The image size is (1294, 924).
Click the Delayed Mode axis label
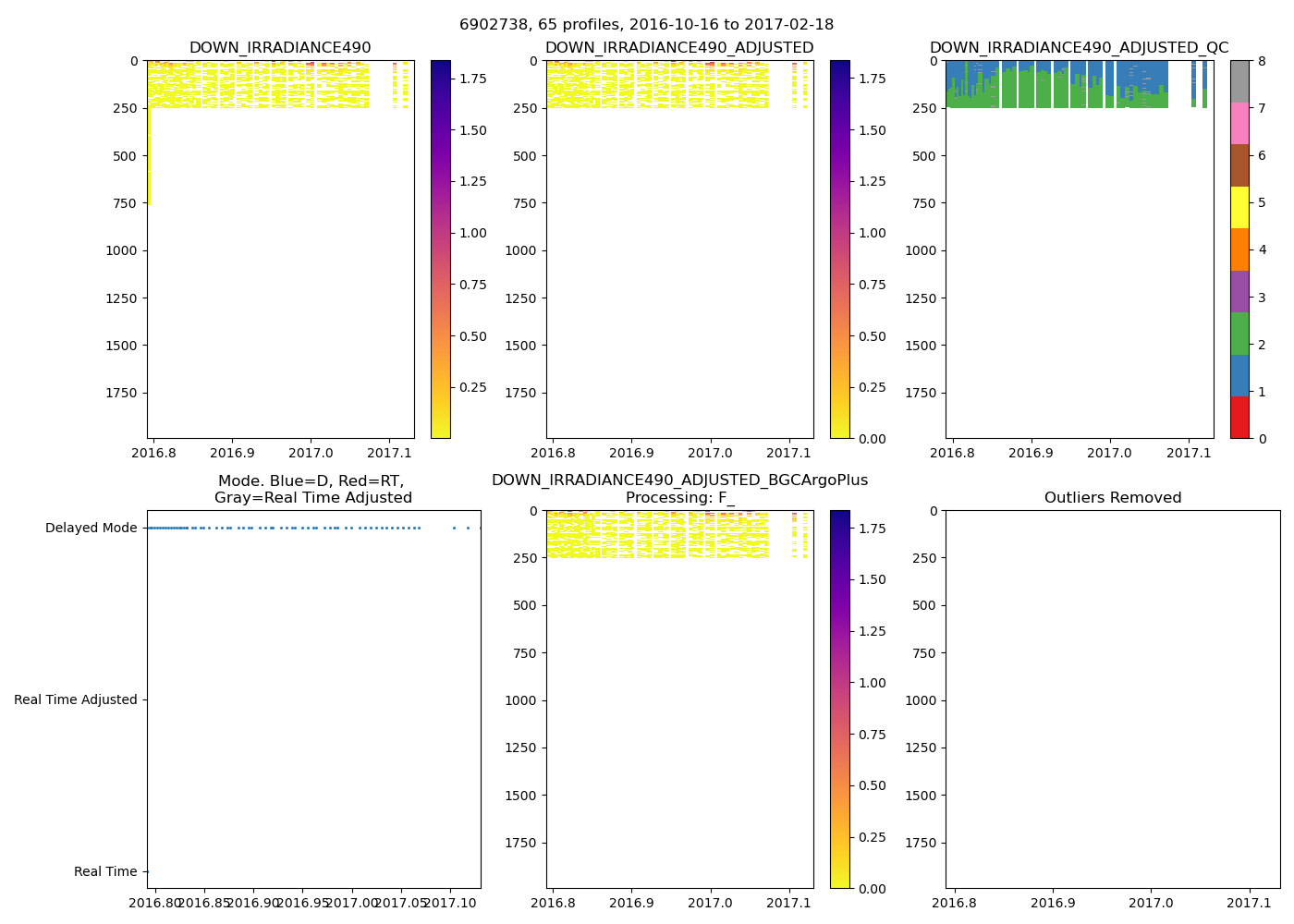coord(91,529)
